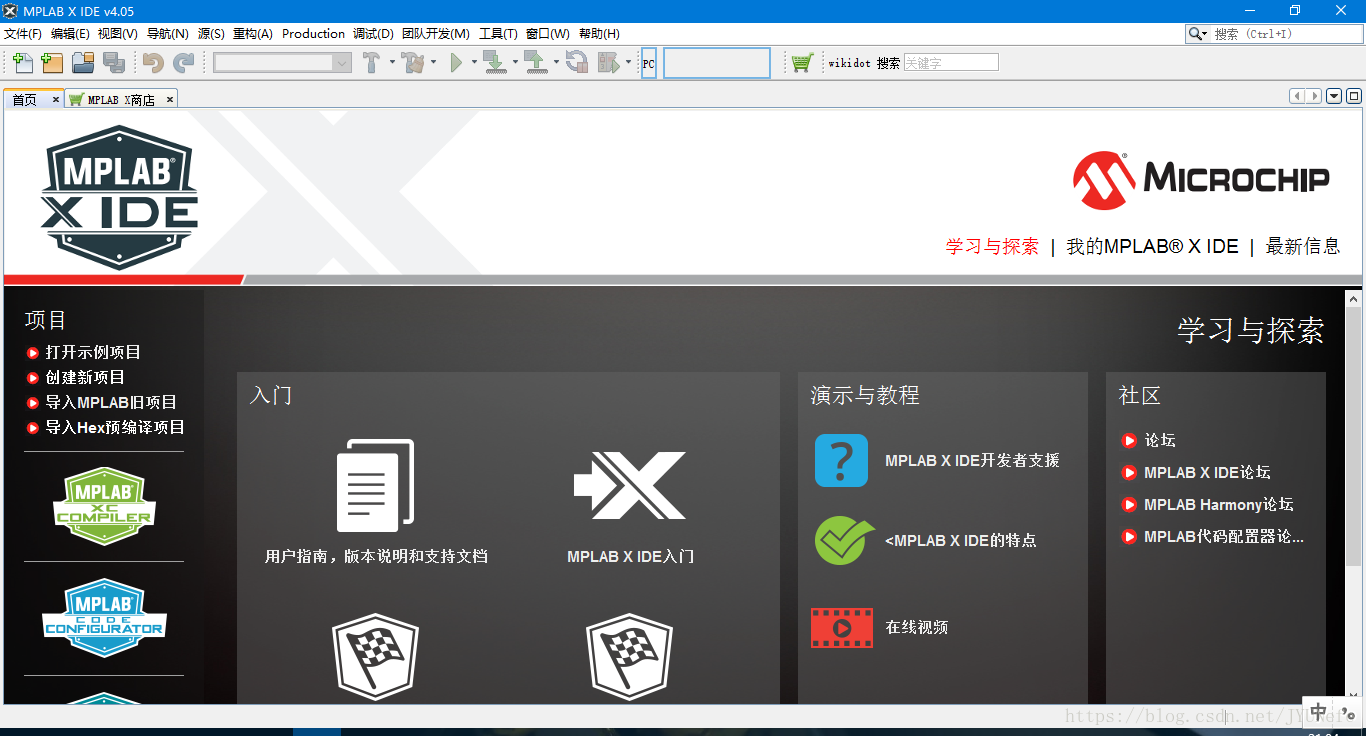Screen dimensions: 1366x736
Task: Click the 打开示例项目 link
Action: [93, 352]
